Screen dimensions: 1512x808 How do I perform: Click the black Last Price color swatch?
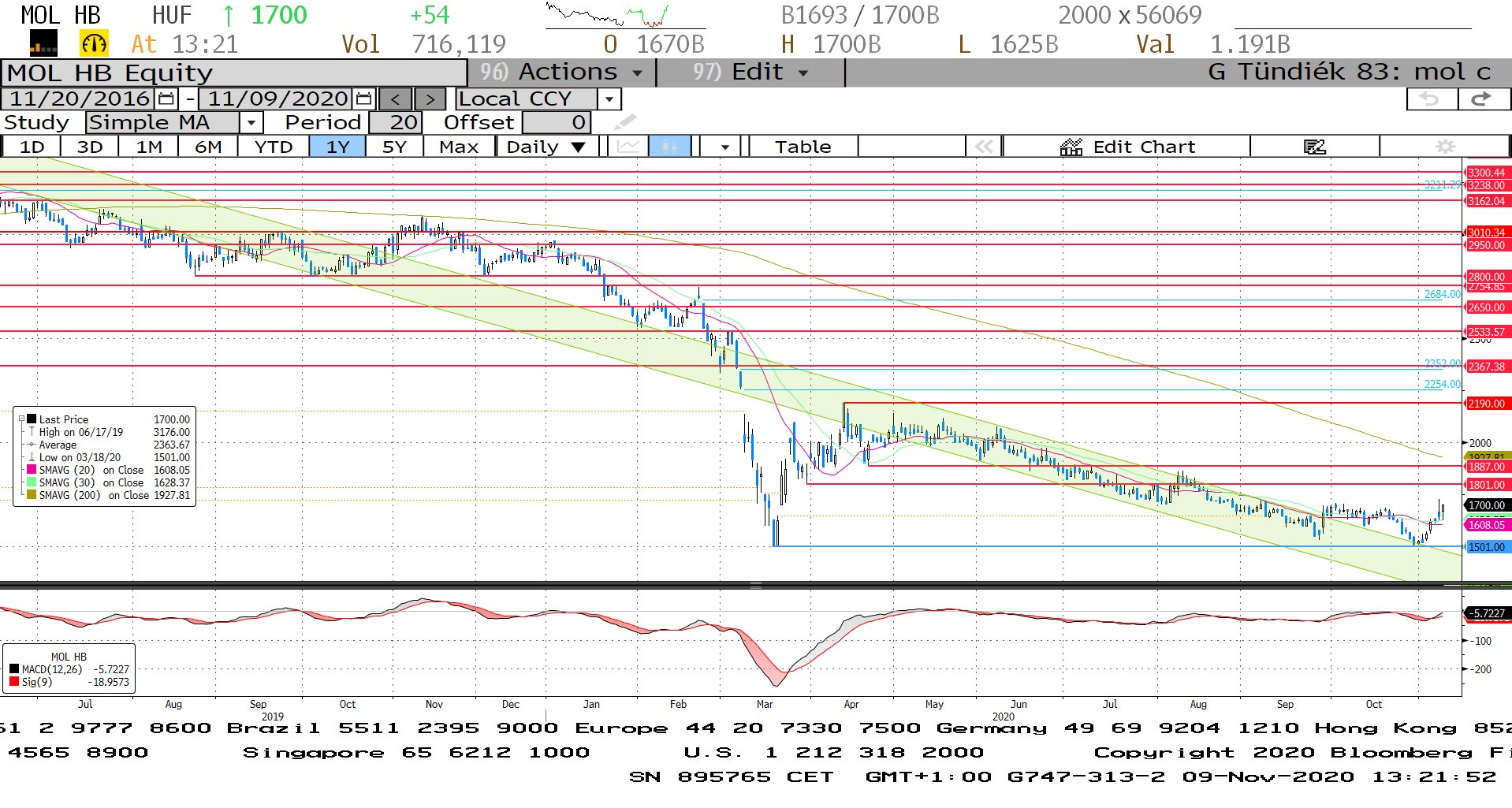tap(32, 419)
